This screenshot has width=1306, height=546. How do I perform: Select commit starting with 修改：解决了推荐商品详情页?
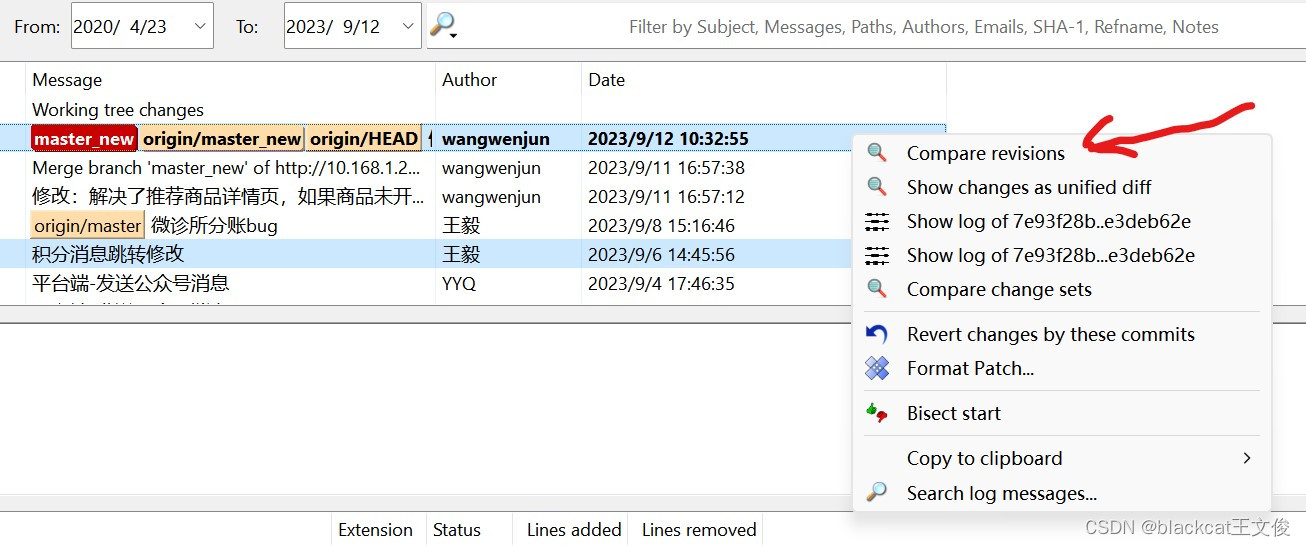pyautogui.click(x=473, y=197)
